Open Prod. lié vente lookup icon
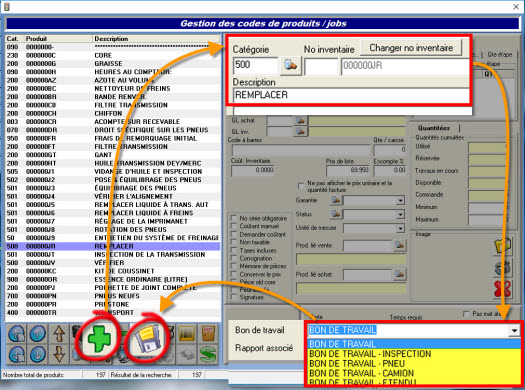Image resolution: width=525 pixels, height=390 pixels. click(x=399, y=246)
